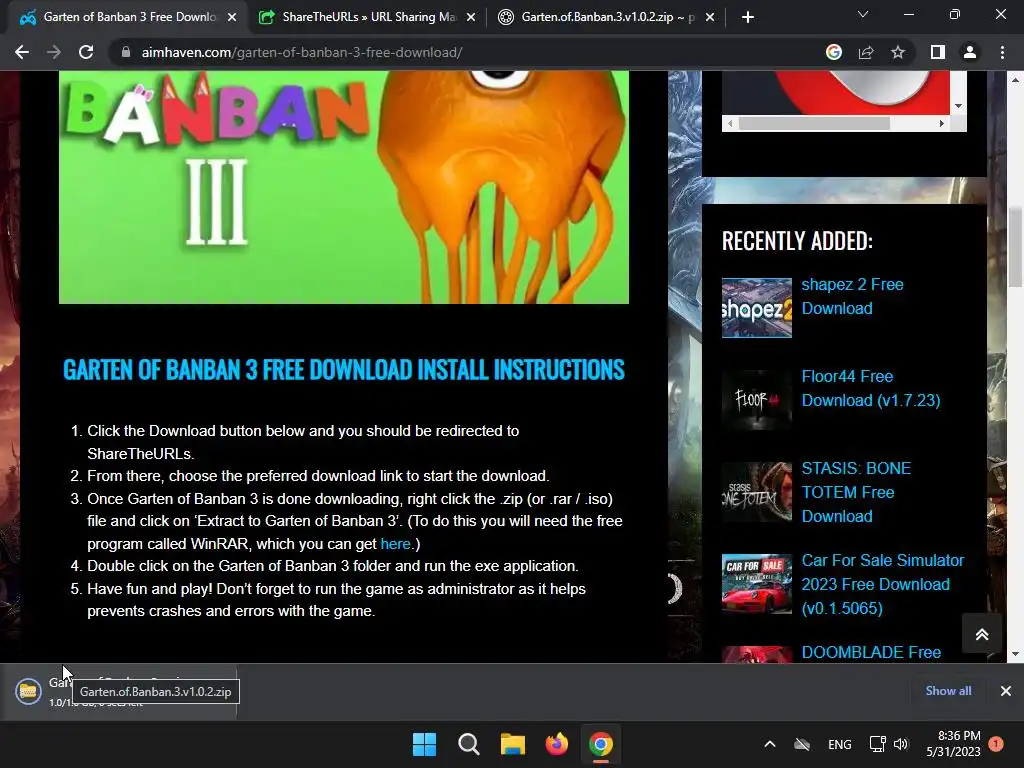1024x768 pixels.
Task: Launch Firefox from the taskbar
Action: [556, 744]
